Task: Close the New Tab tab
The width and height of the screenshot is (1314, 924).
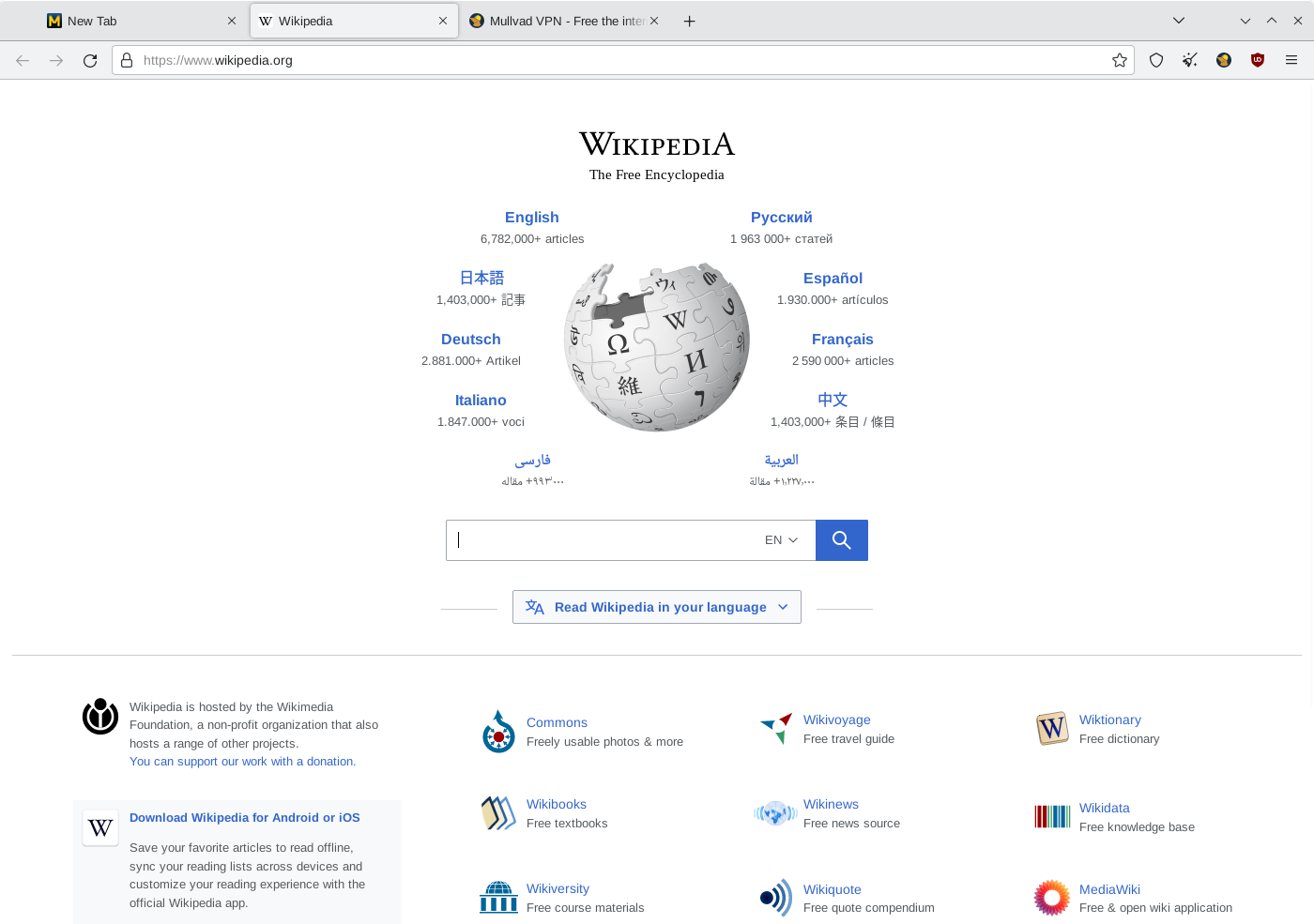Action: click(232, 21)
